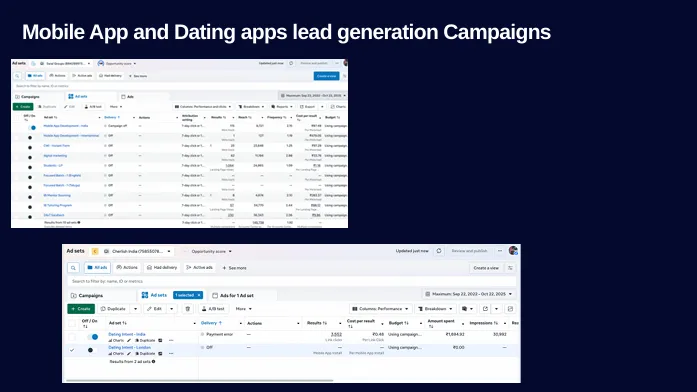
Task: Click 'Review and publish' in bottom window
Action: [x=469, y=251]
